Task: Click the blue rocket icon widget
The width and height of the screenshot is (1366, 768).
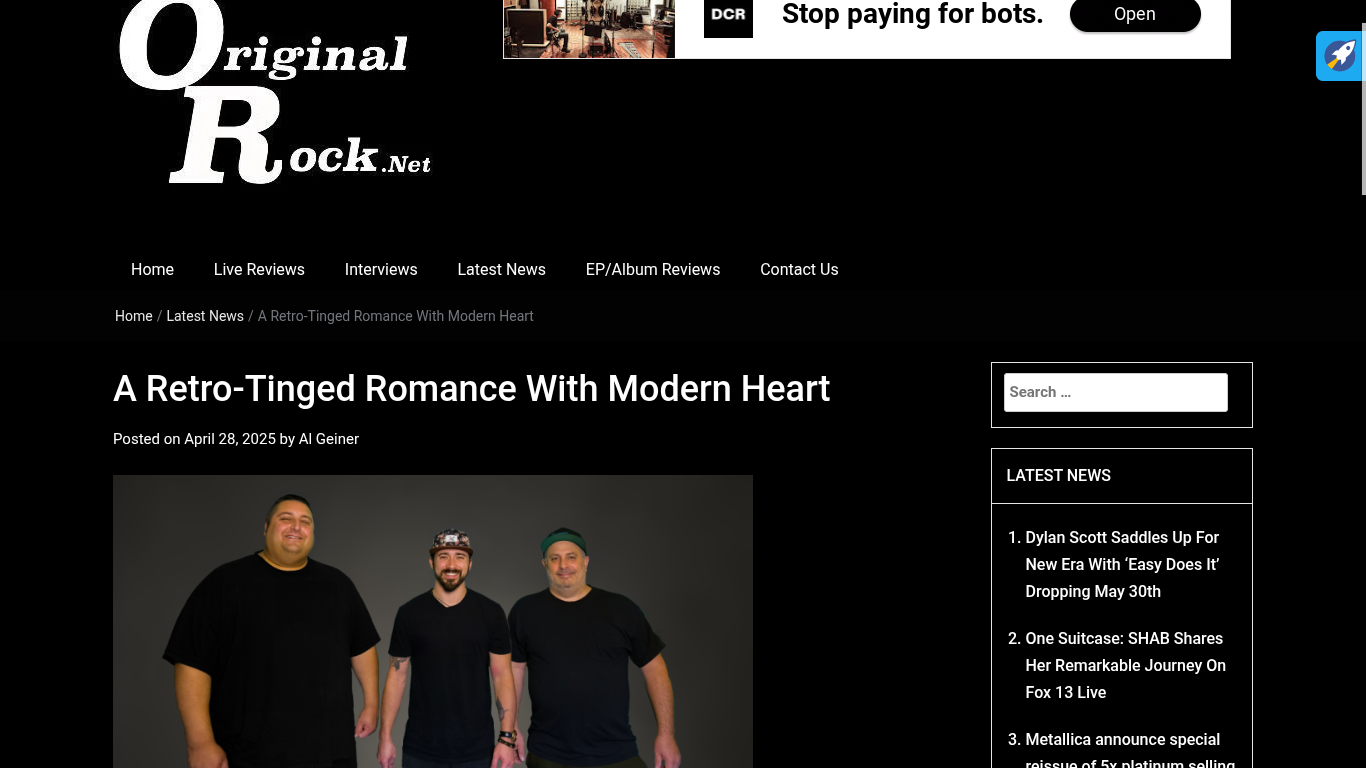Action: 1340,55
